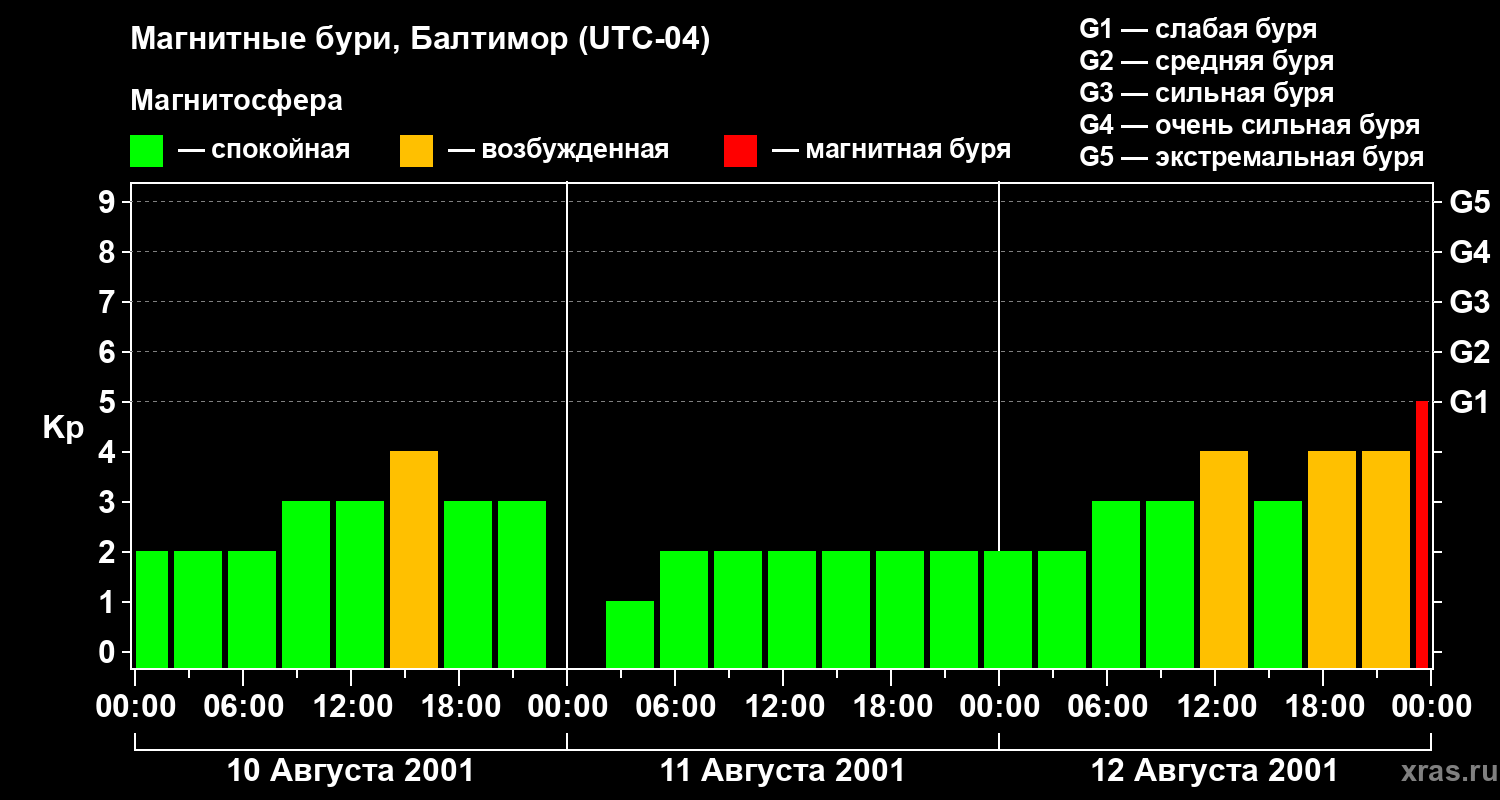Click the right-axis 'G4' label

click(x=1469, y=252)
